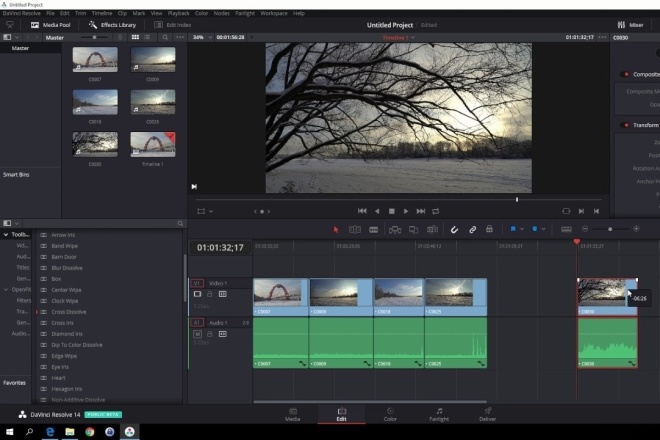660x440 pixels.
Task: Select the Timeline 1 thumbnail in media pool
Action: point(153,144)
